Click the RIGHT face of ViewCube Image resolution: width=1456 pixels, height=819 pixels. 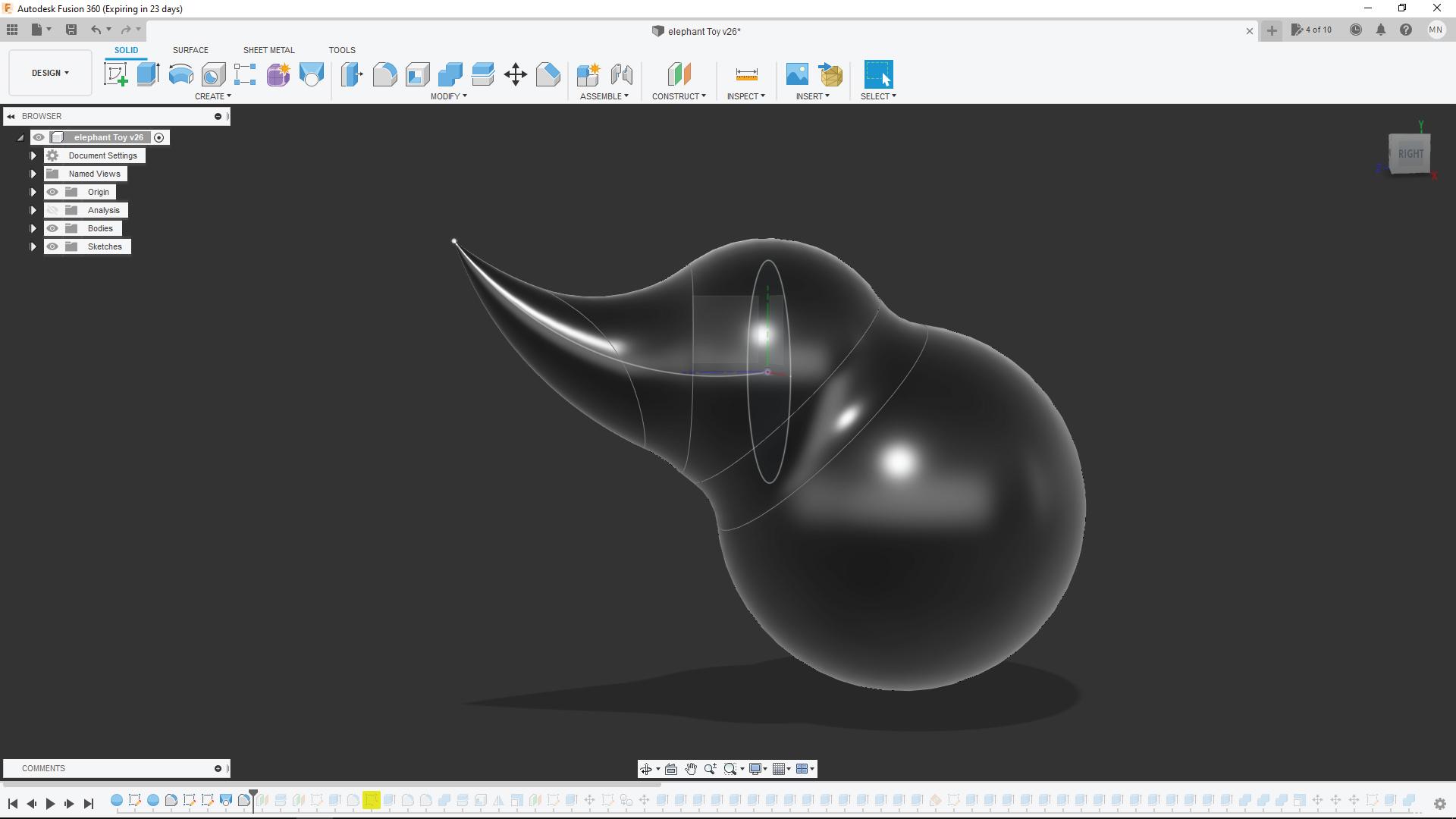1410,154
